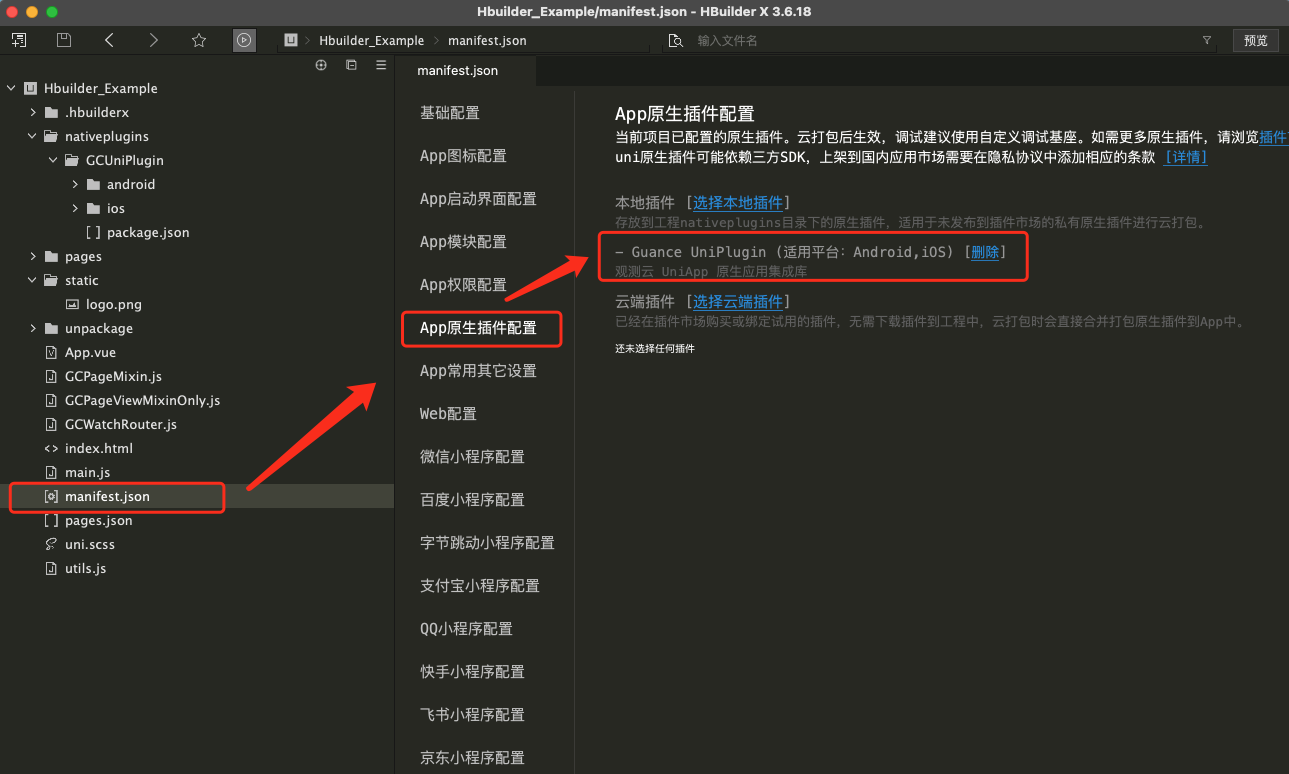This screenshot has width=1289, height=774.
Task: Open 百度小程序配置 section
Action: point(472,500)
